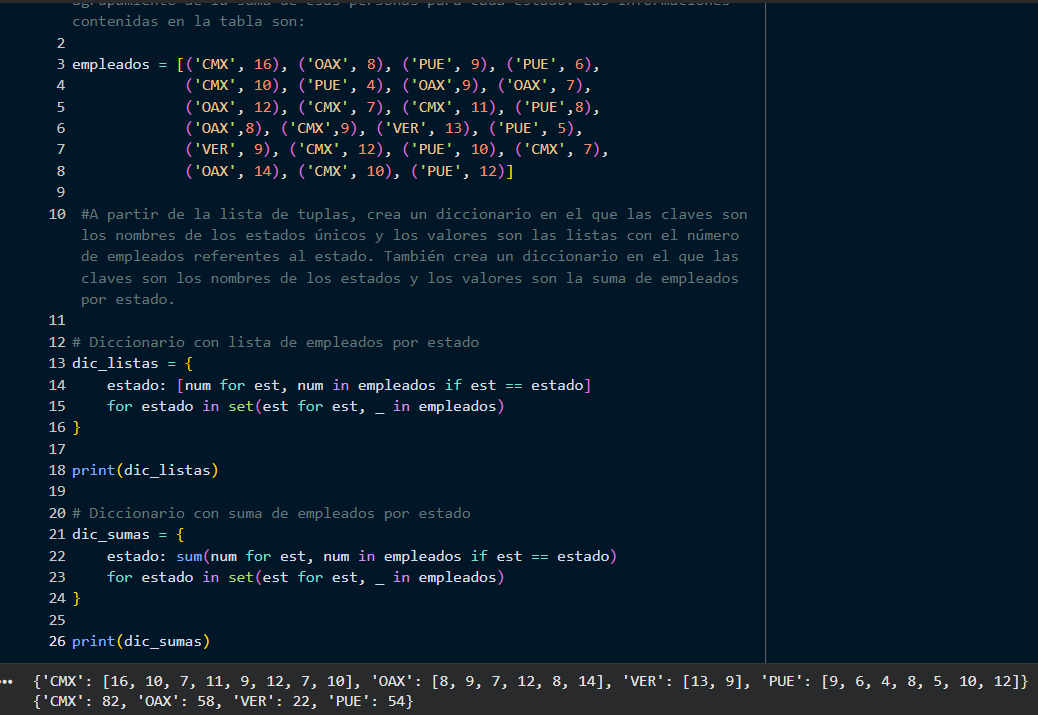Click the tuple ('OAX', 14) on line 8
This screenshot has height=715, width=1038.
(233, 171)
